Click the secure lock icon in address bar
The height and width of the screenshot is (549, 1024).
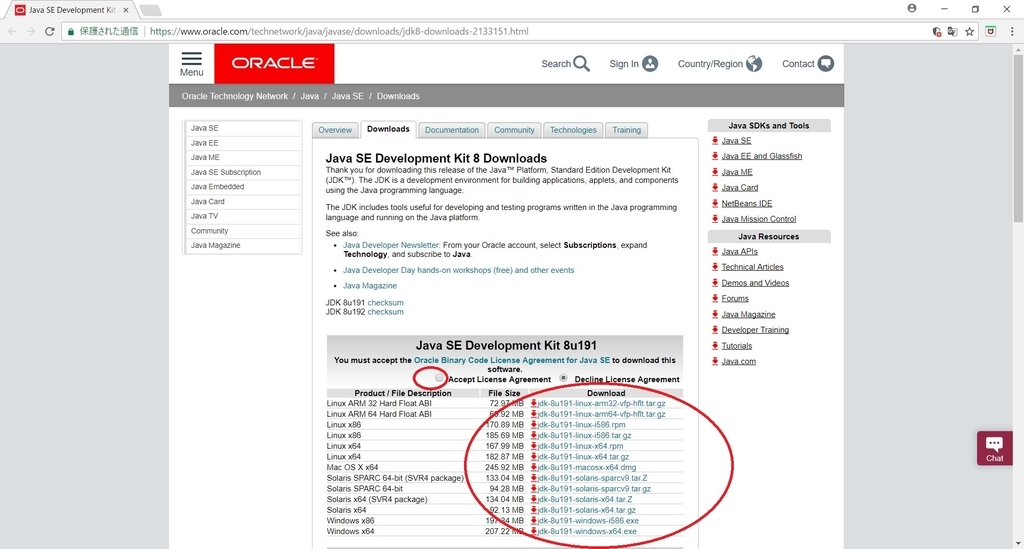click(x=71, y=31)
